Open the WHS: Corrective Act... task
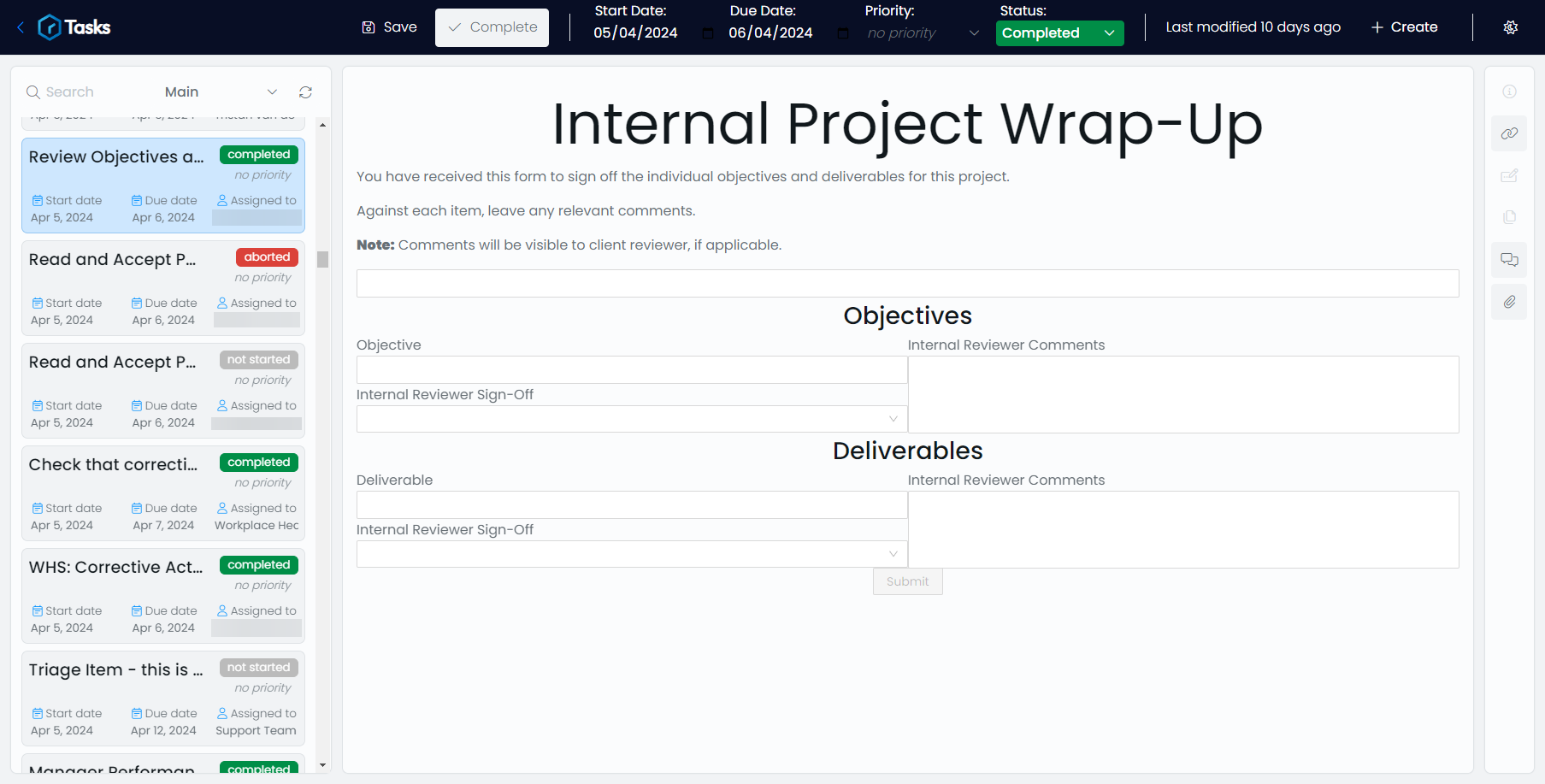 point(163,596)
